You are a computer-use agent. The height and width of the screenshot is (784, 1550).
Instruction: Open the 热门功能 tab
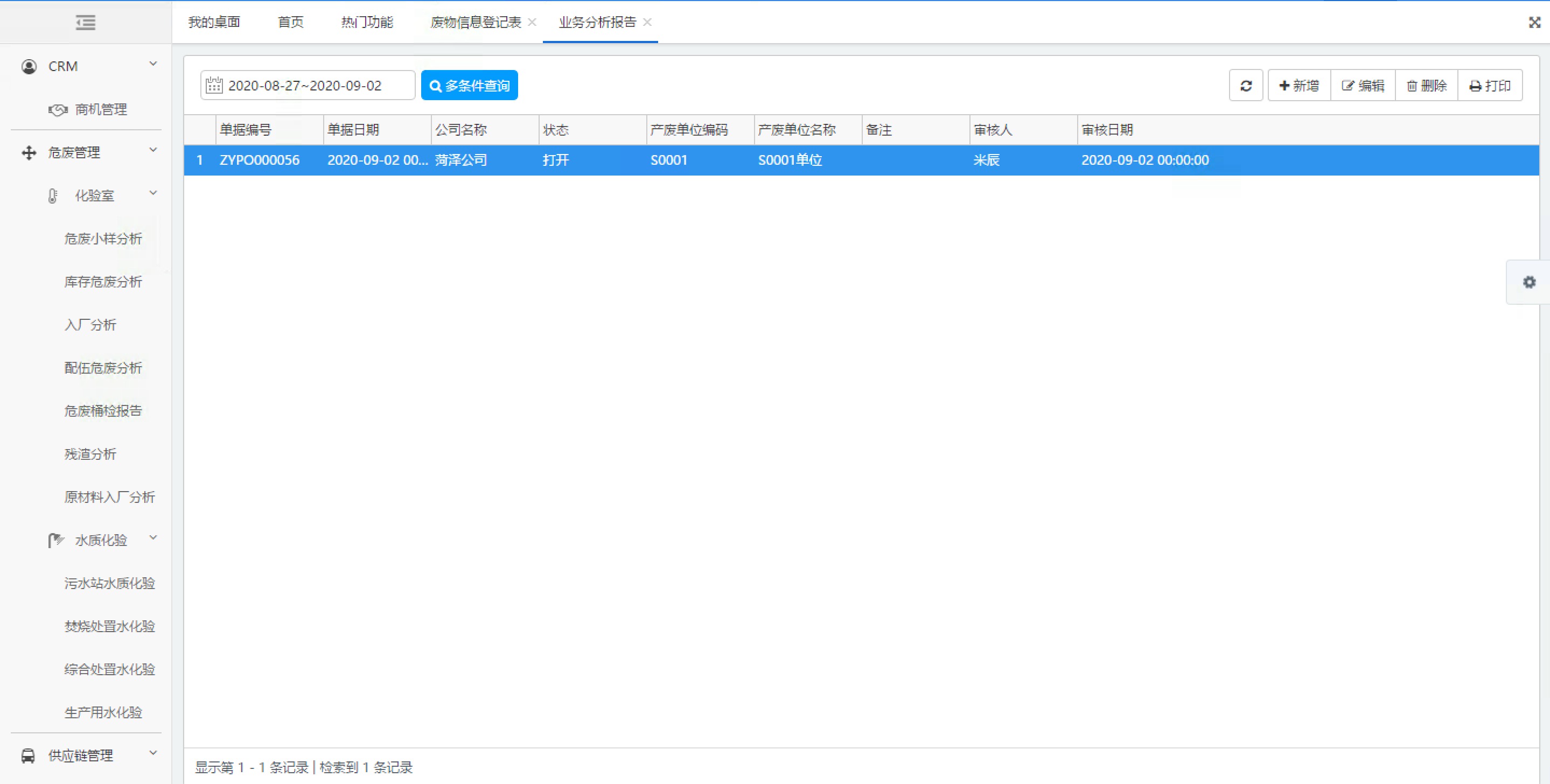pos(367,22)
